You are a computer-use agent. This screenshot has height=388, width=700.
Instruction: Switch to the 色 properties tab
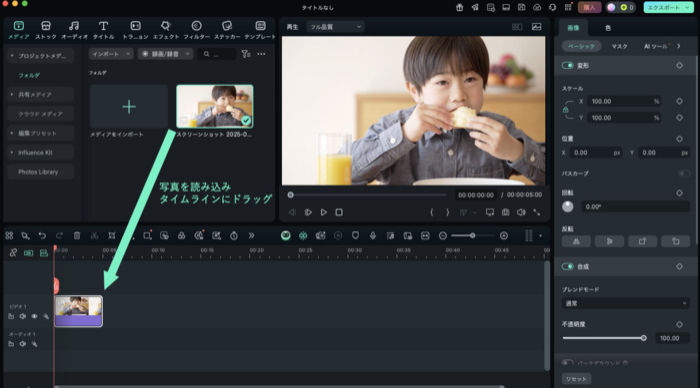tap(608, 28)
